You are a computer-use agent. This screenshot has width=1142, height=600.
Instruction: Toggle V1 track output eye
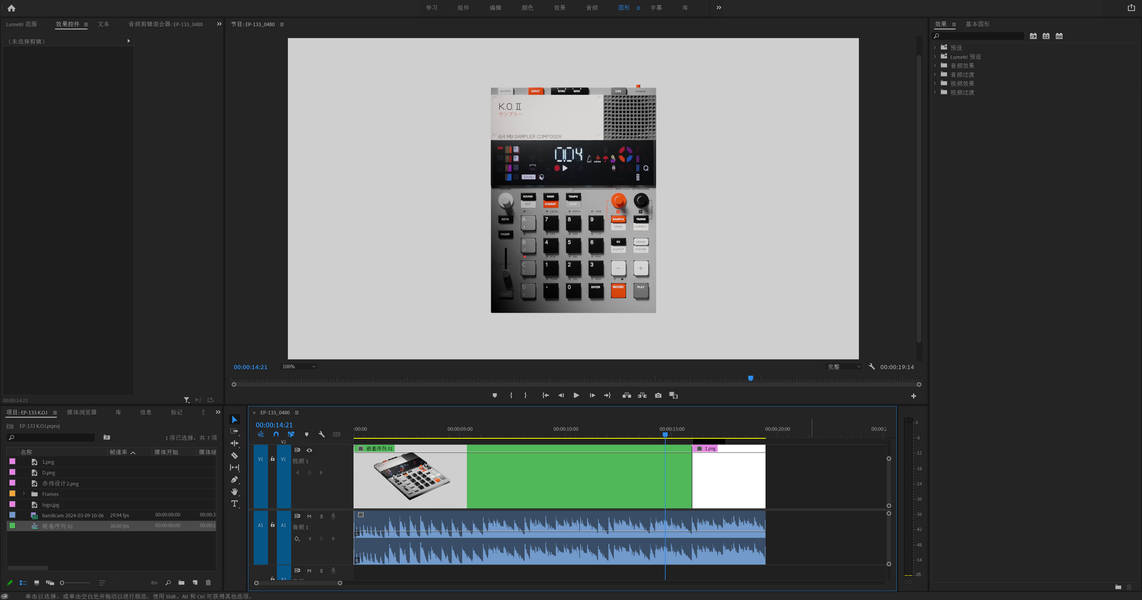coord(310,450)
